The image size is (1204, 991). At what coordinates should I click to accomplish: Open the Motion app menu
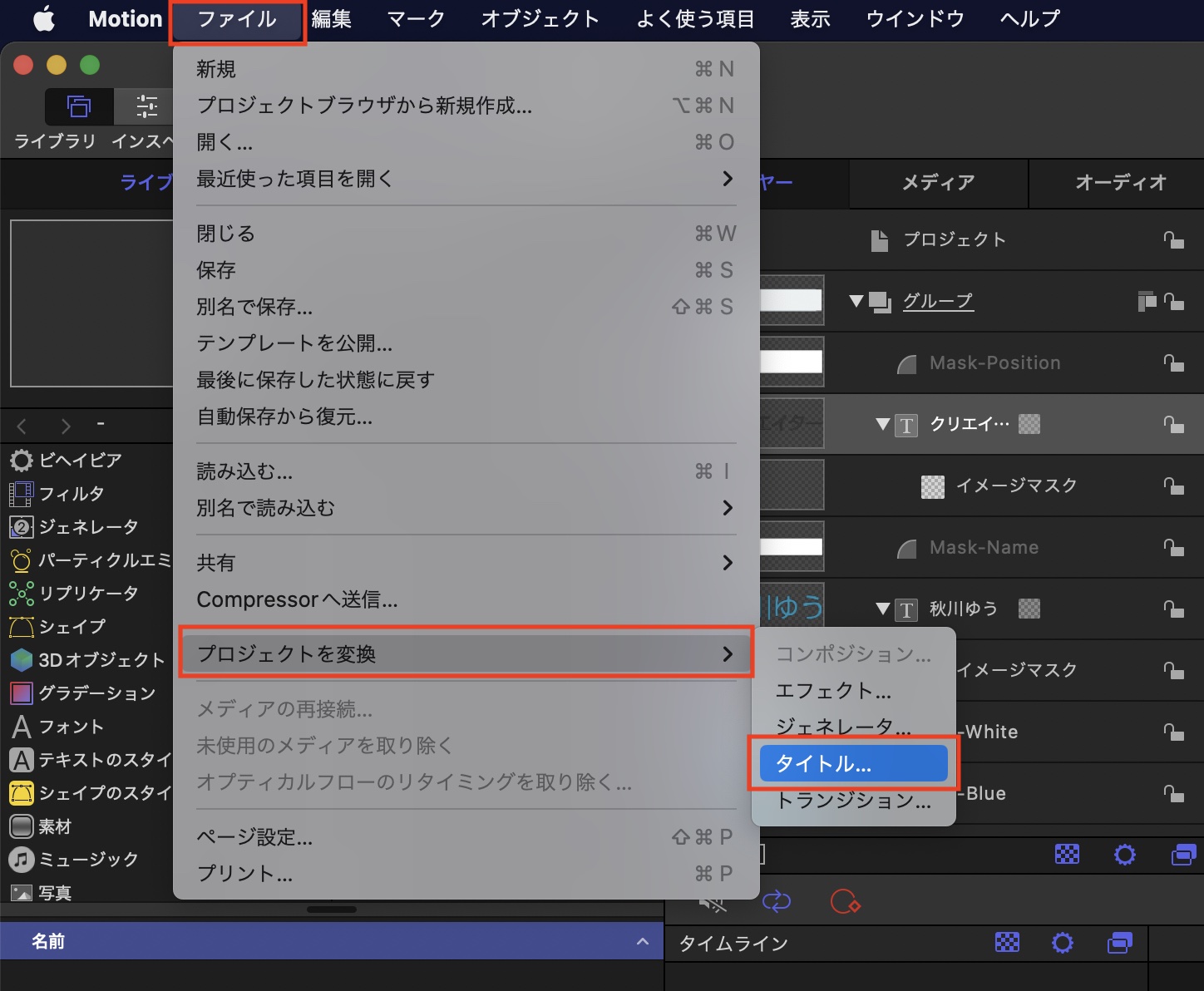(126, 18)
